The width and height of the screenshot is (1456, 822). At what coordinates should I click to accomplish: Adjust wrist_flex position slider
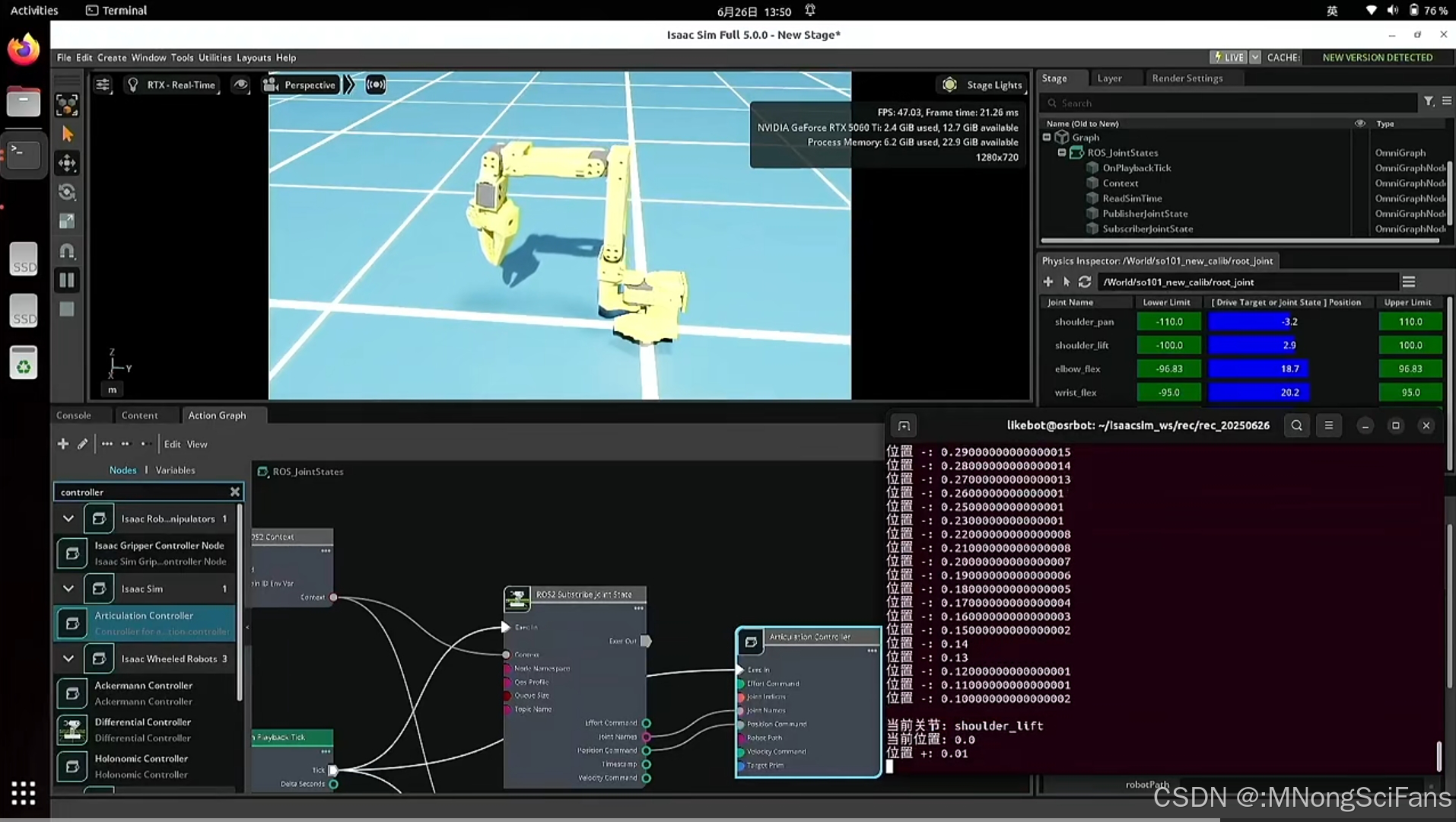point(1289,393)
